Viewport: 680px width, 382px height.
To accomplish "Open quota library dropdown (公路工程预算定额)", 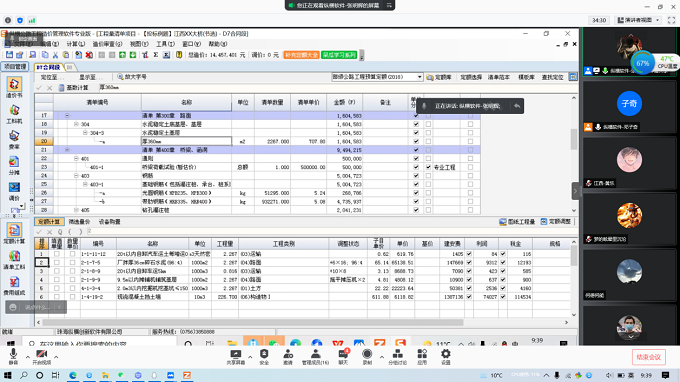I will click(419, 77).
